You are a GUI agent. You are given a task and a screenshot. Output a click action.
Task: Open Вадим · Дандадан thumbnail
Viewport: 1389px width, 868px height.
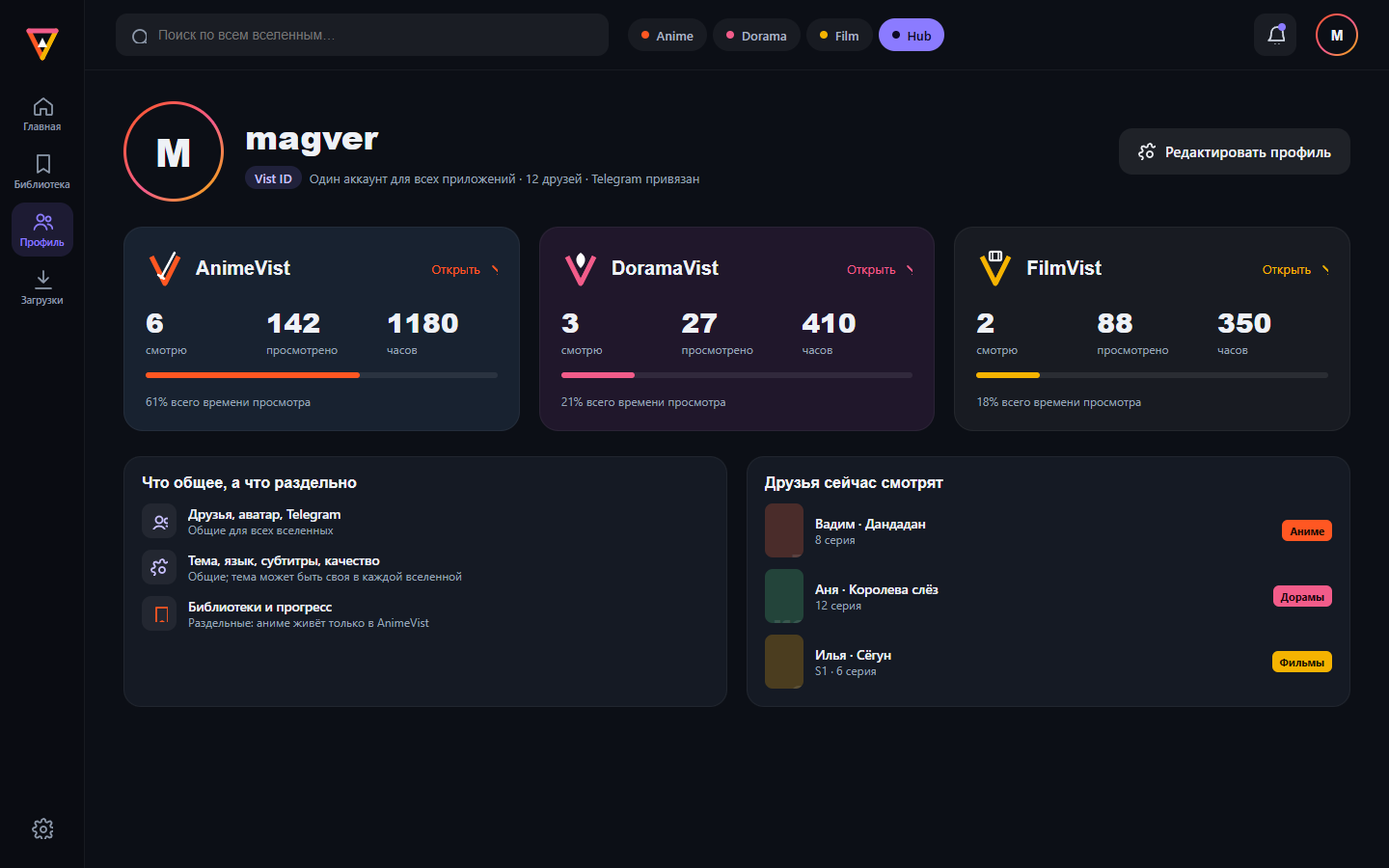click(x=784, y=530)
